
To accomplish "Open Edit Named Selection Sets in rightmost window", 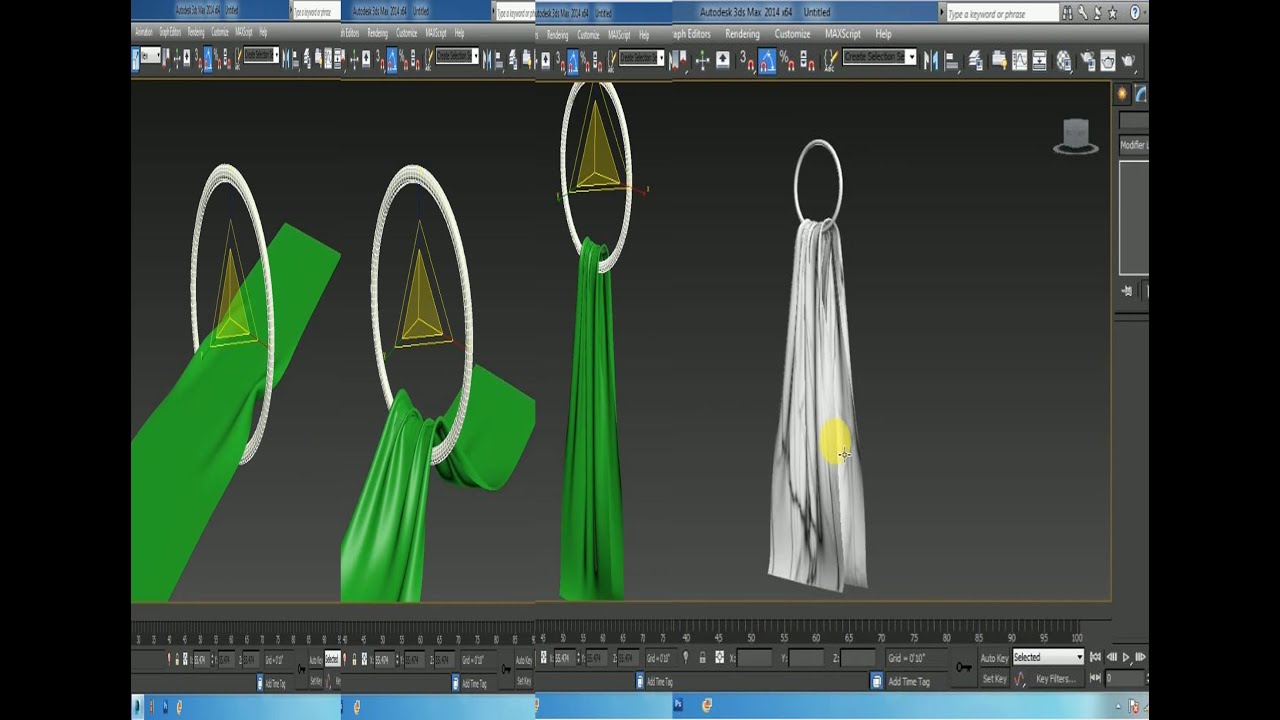I will pos(831,60).
